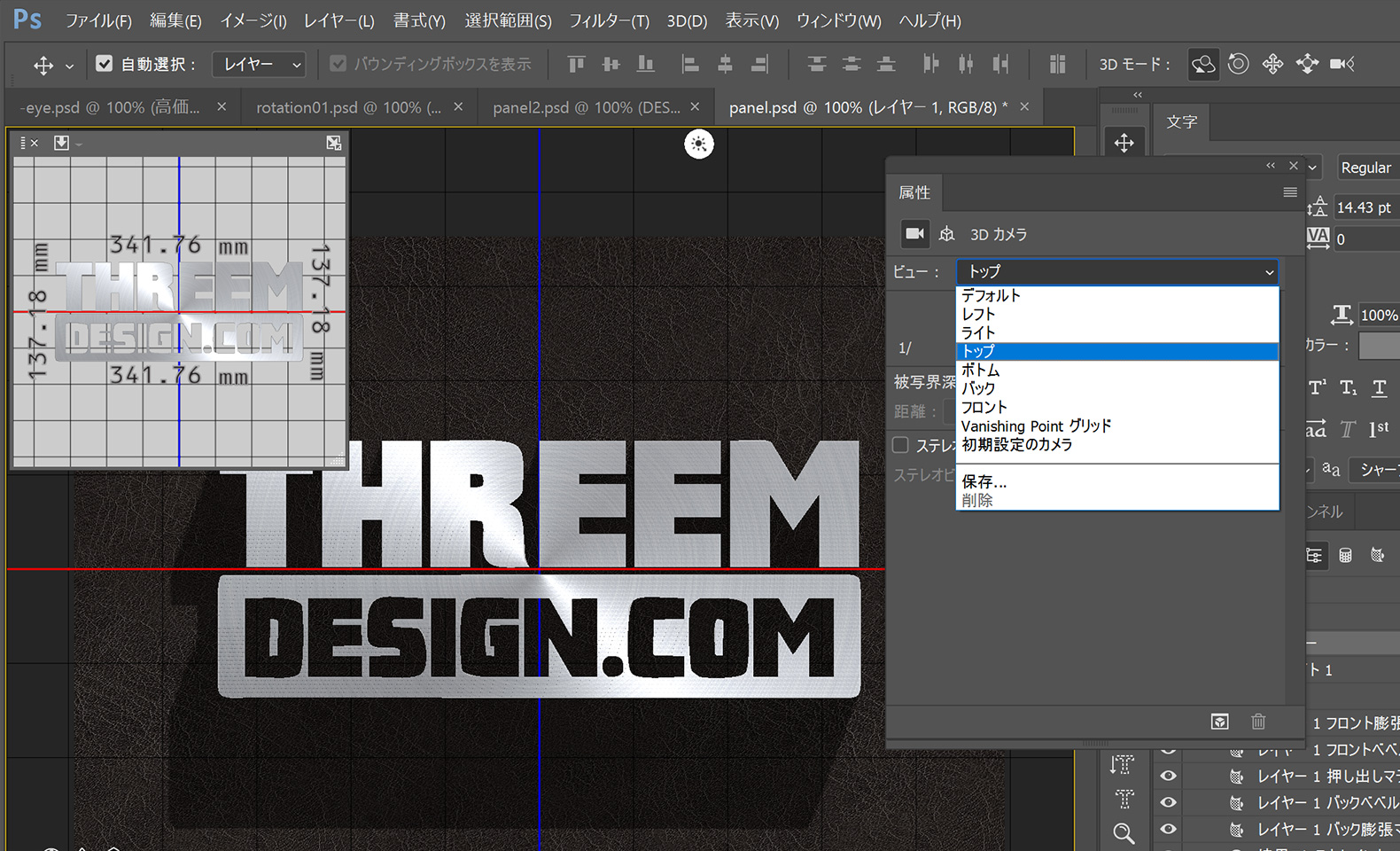Viewport: 1400px width, 851px height.
Task: Distribute top edges icon in options bar
Action: click(817, 64)
